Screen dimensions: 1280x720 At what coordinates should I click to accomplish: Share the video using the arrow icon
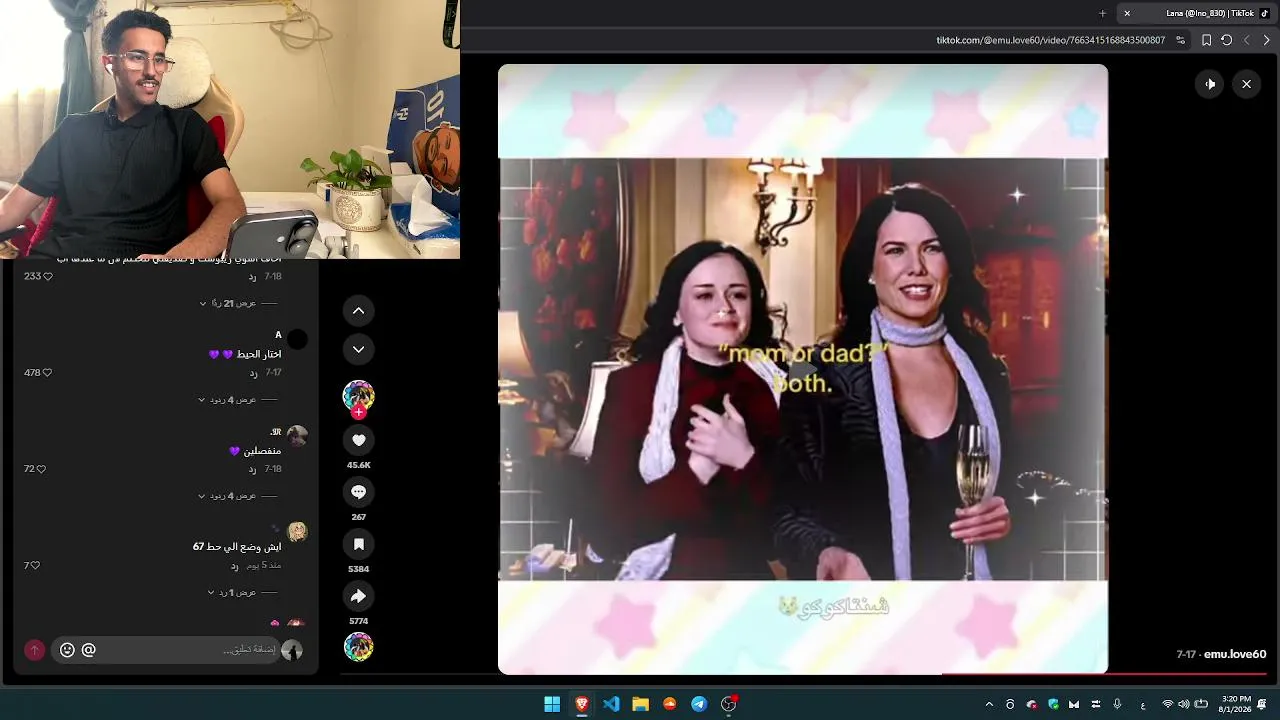358,596
